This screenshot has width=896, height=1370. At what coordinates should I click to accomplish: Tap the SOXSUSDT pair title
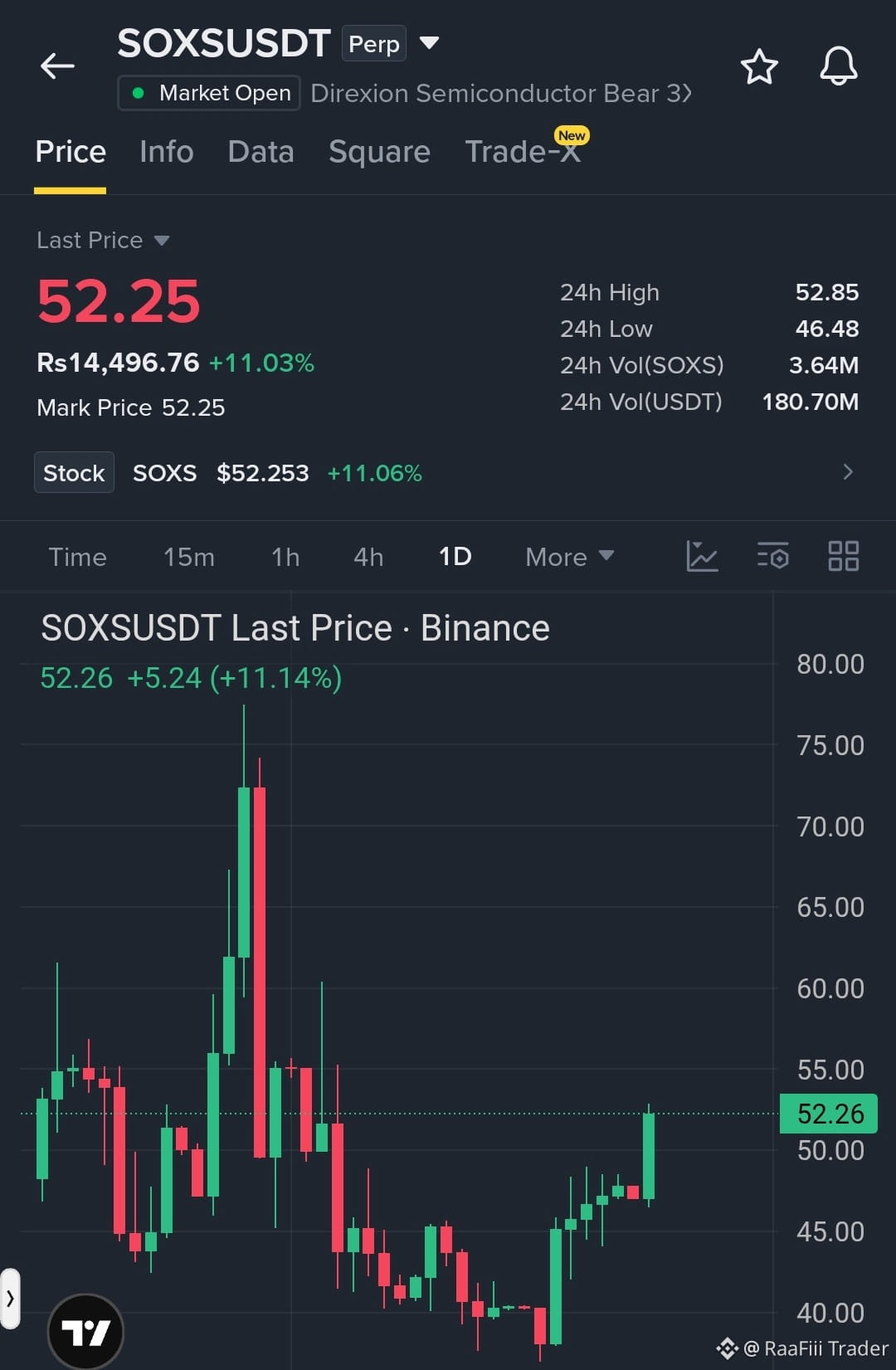[224, 43]
